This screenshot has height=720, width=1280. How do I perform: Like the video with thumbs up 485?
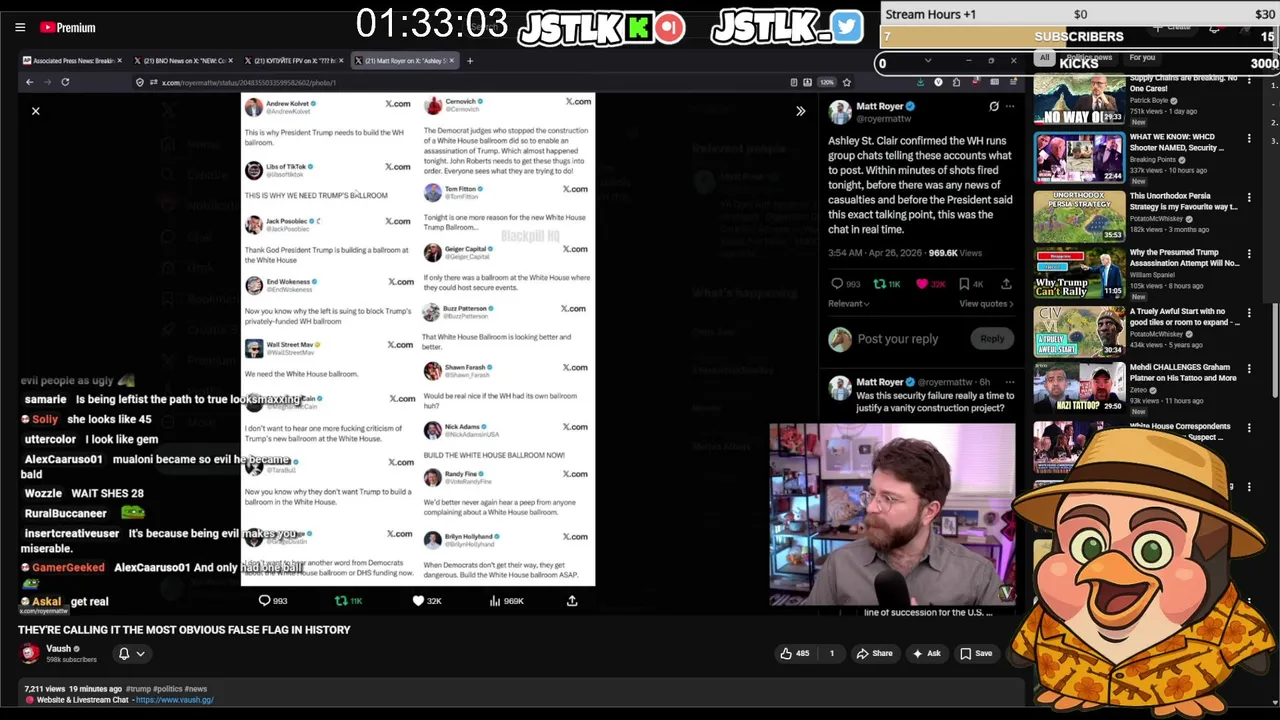(x=796, y=654)
